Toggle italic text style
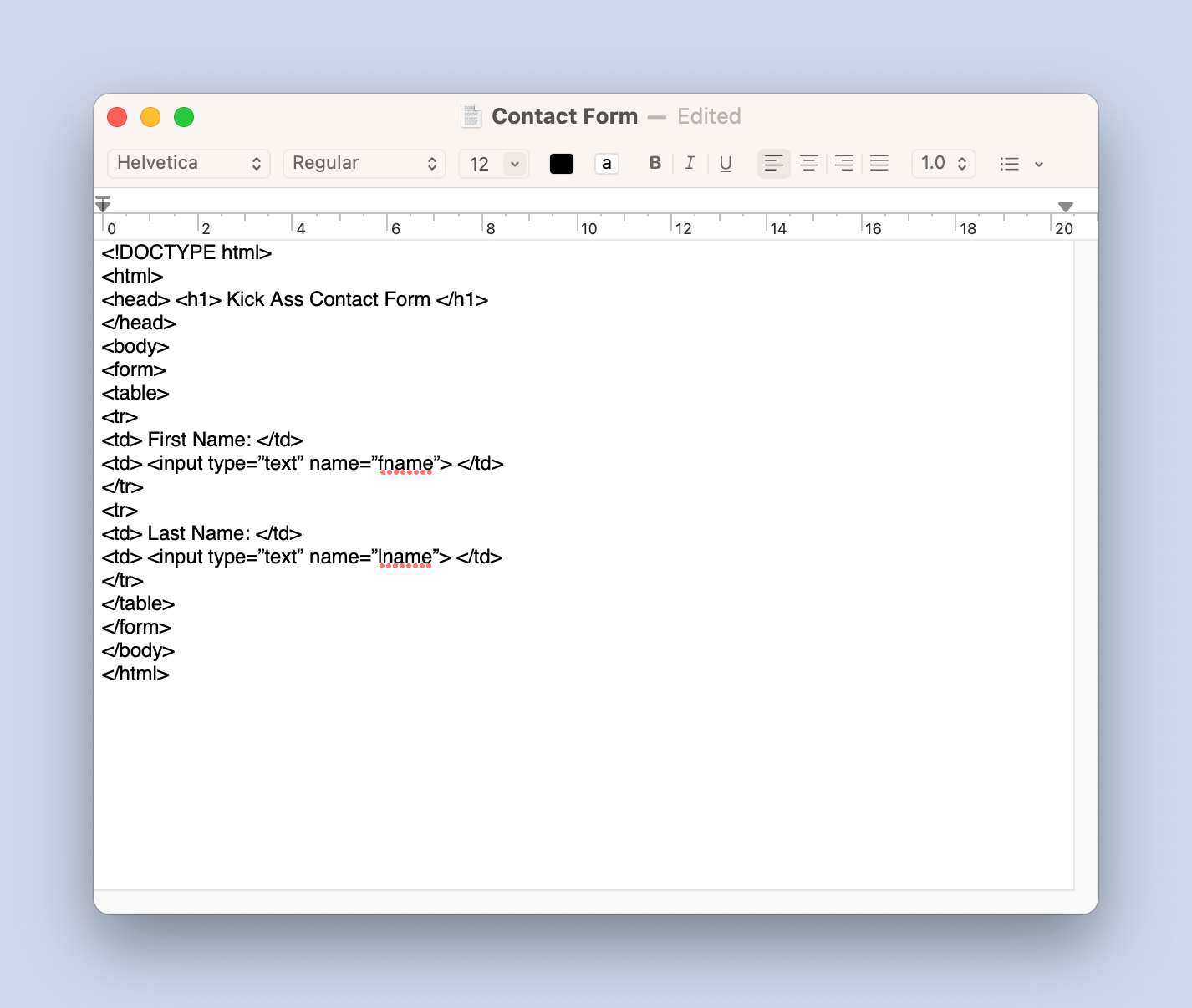The height and width of the screenshot is (1008, 1192). tap(690, 163)
